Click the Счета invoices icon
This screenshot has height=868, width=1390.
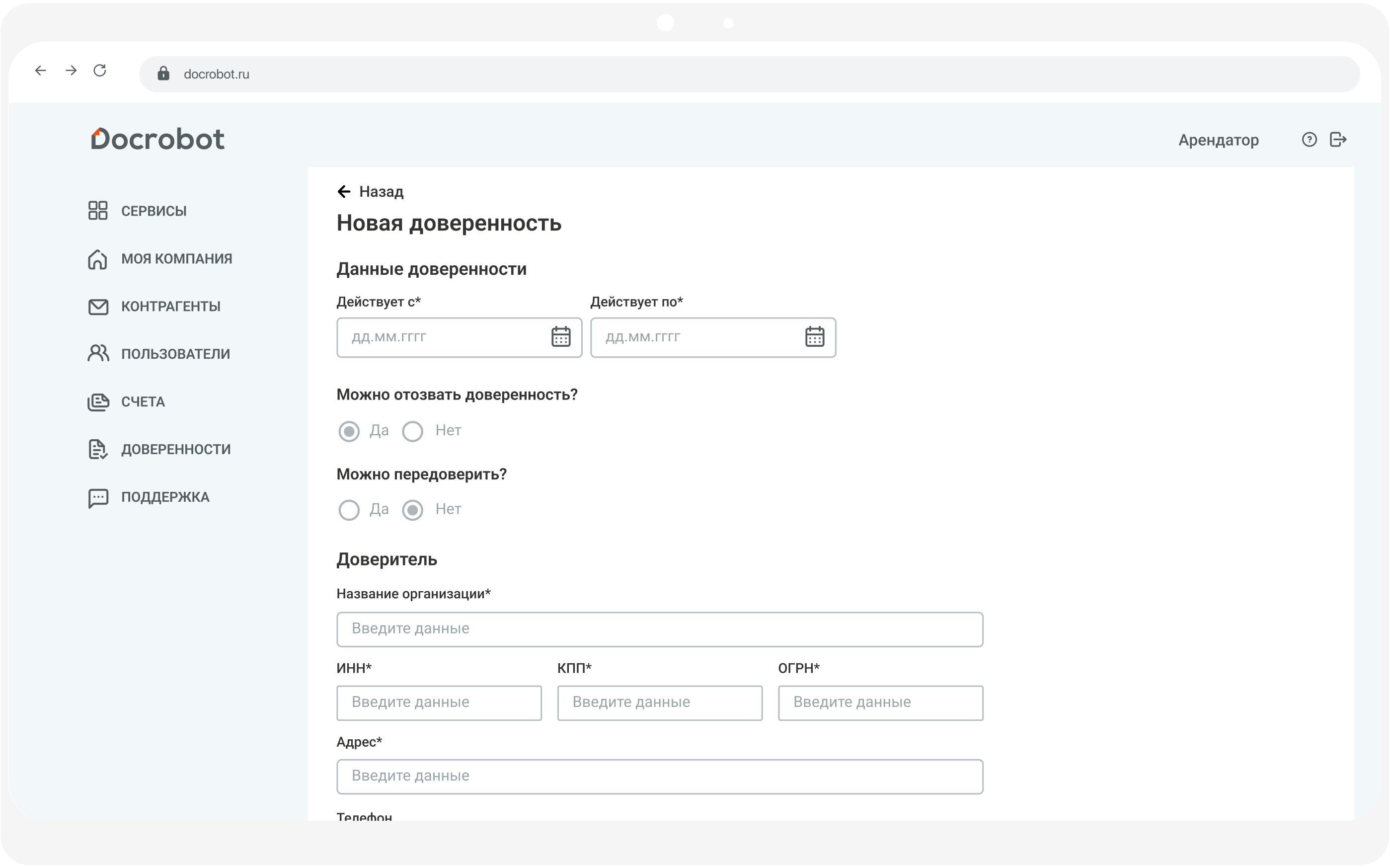[x=98, y=402]
